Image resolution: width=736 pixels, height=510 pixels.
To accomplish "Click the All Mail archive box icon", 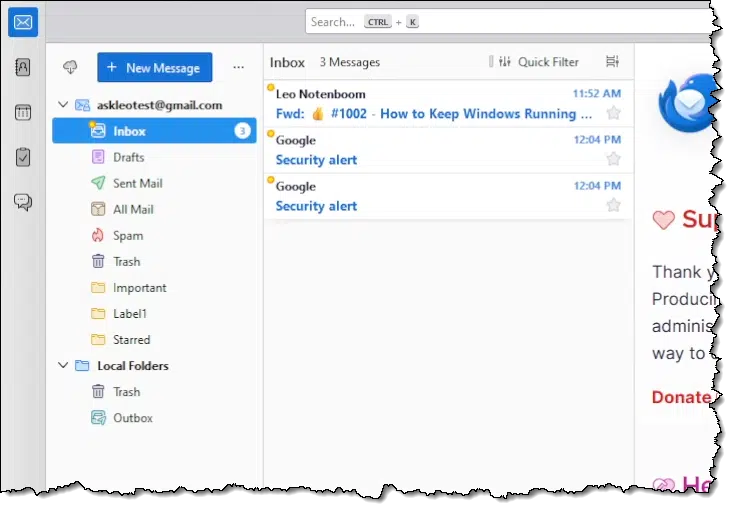I will tap(98, 209).
